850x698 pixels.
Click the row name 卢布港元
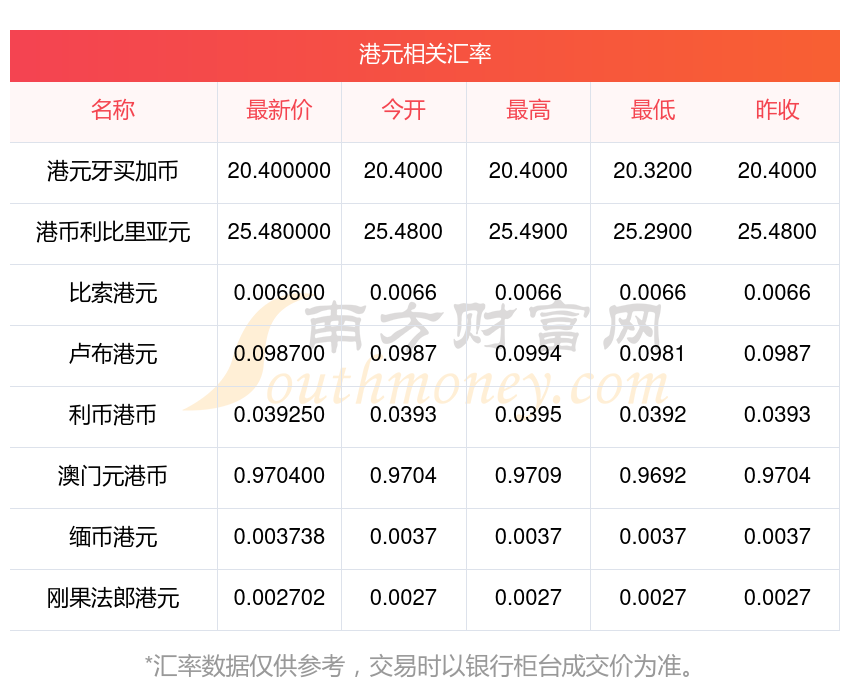[x=113, y=354]
